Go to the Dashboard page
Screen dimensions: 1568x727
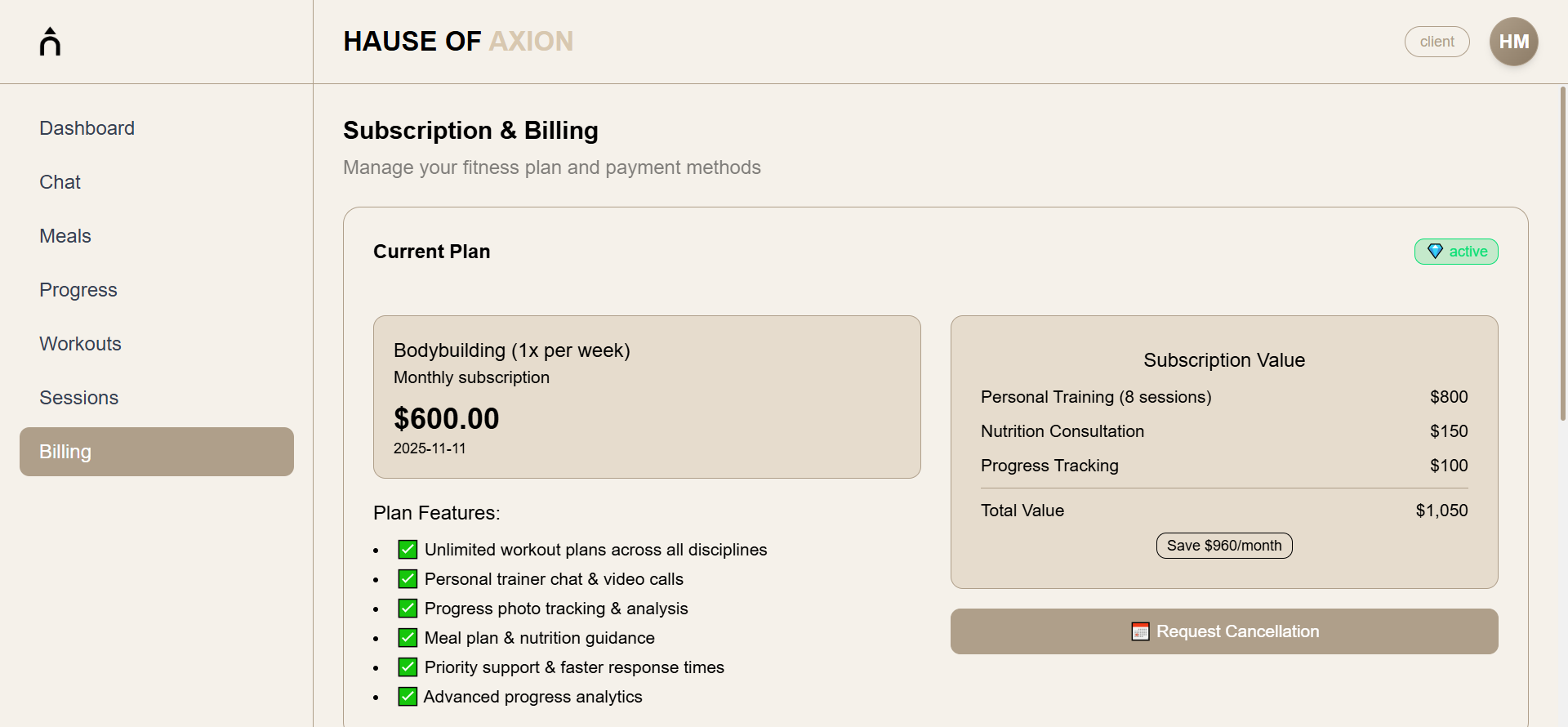87,128
